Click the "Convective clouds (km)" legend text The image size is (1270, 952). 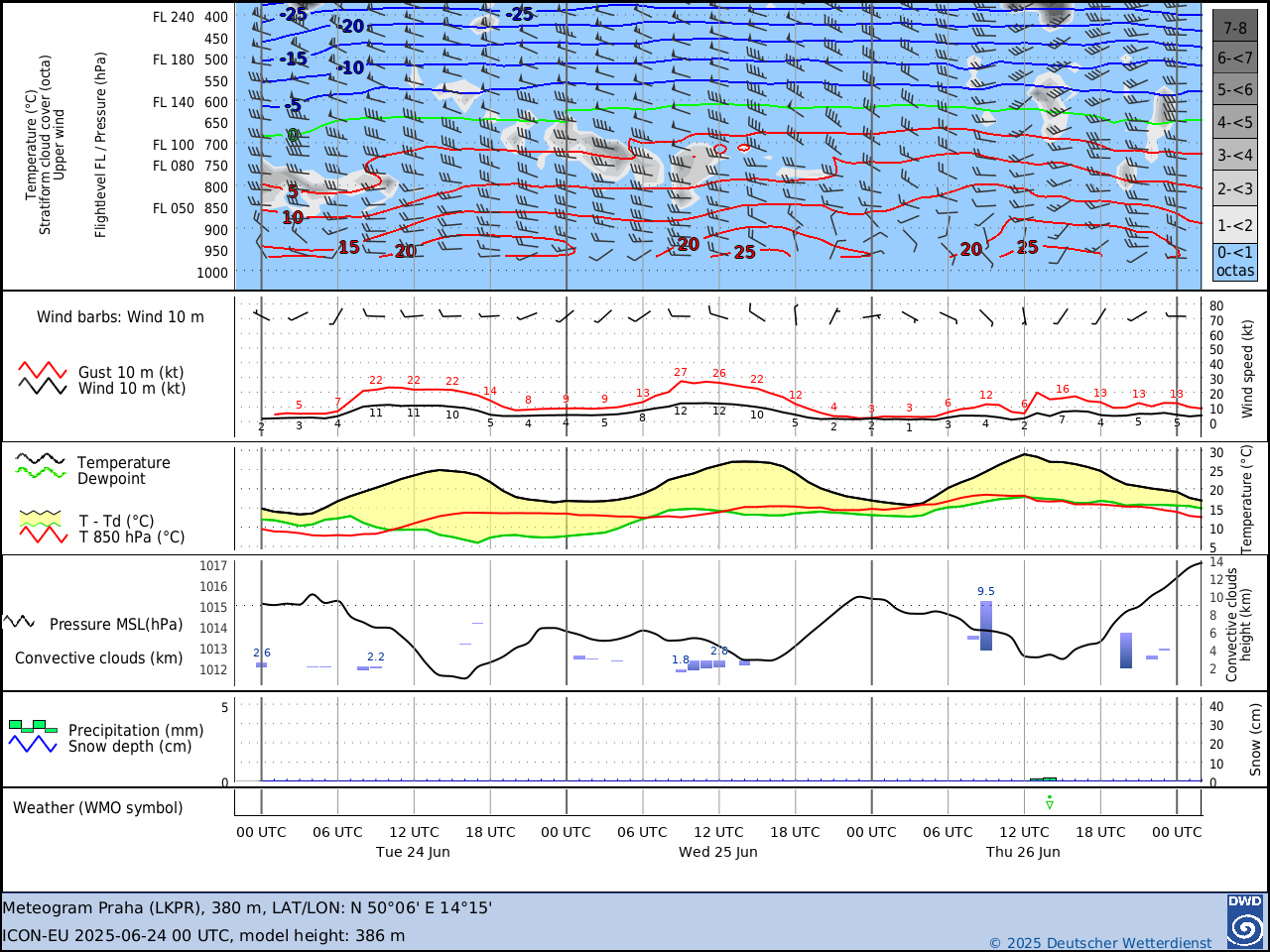98,658
